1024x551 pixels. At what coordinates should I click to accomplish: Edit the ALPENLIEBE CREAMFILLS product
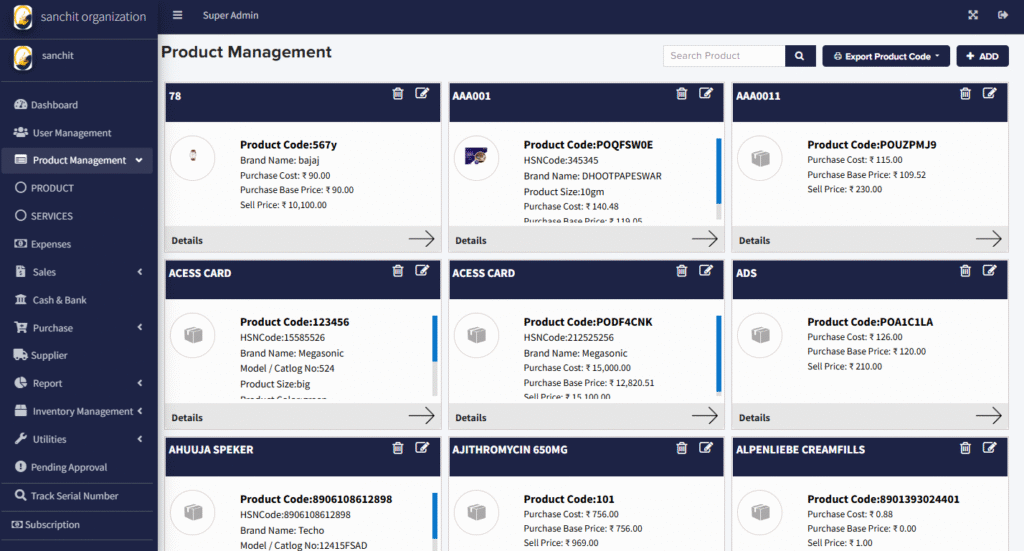coord(989,449)
